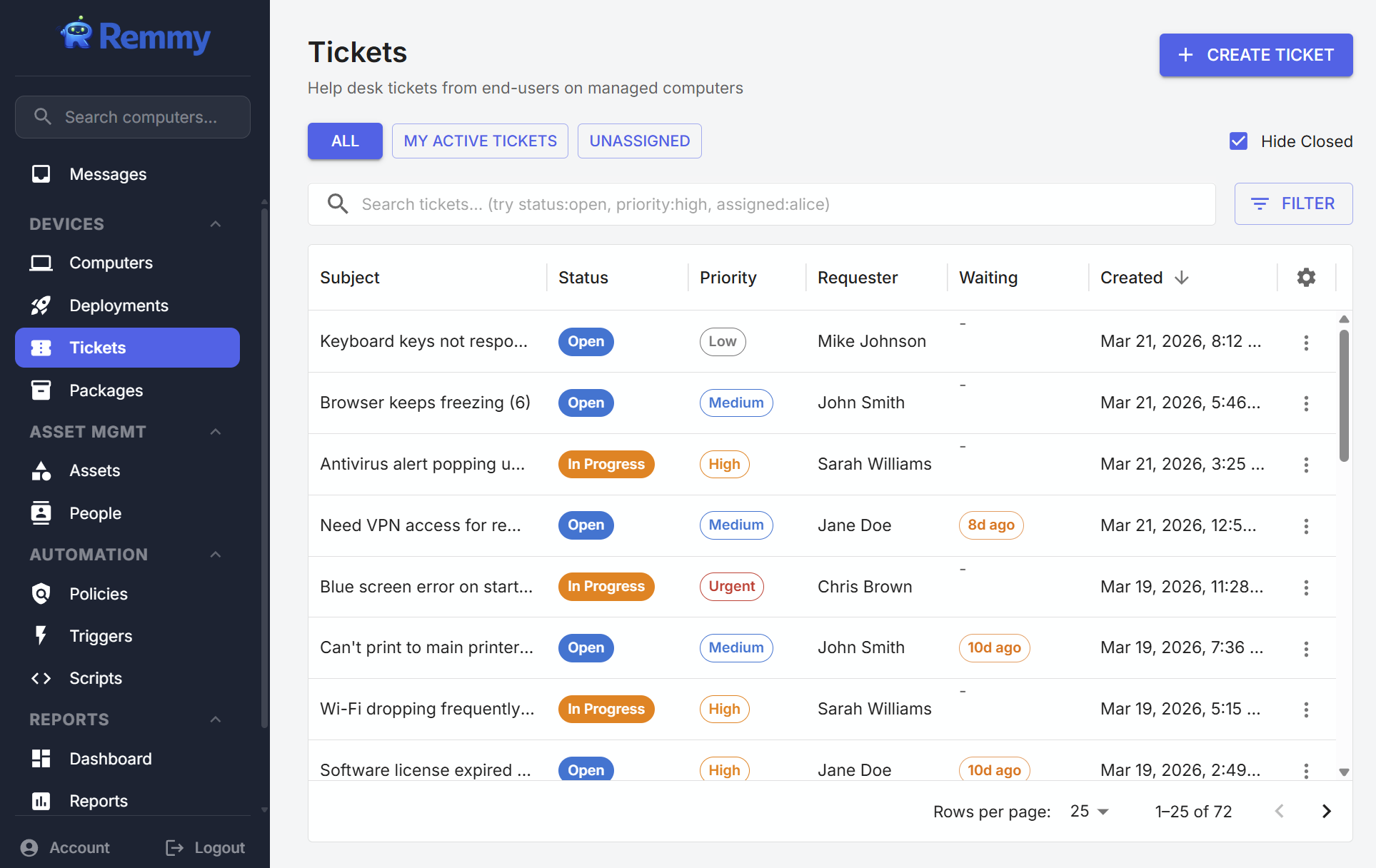
Task: Open the Deployments rocket icon in sidebar
Action: coord(41,306)
